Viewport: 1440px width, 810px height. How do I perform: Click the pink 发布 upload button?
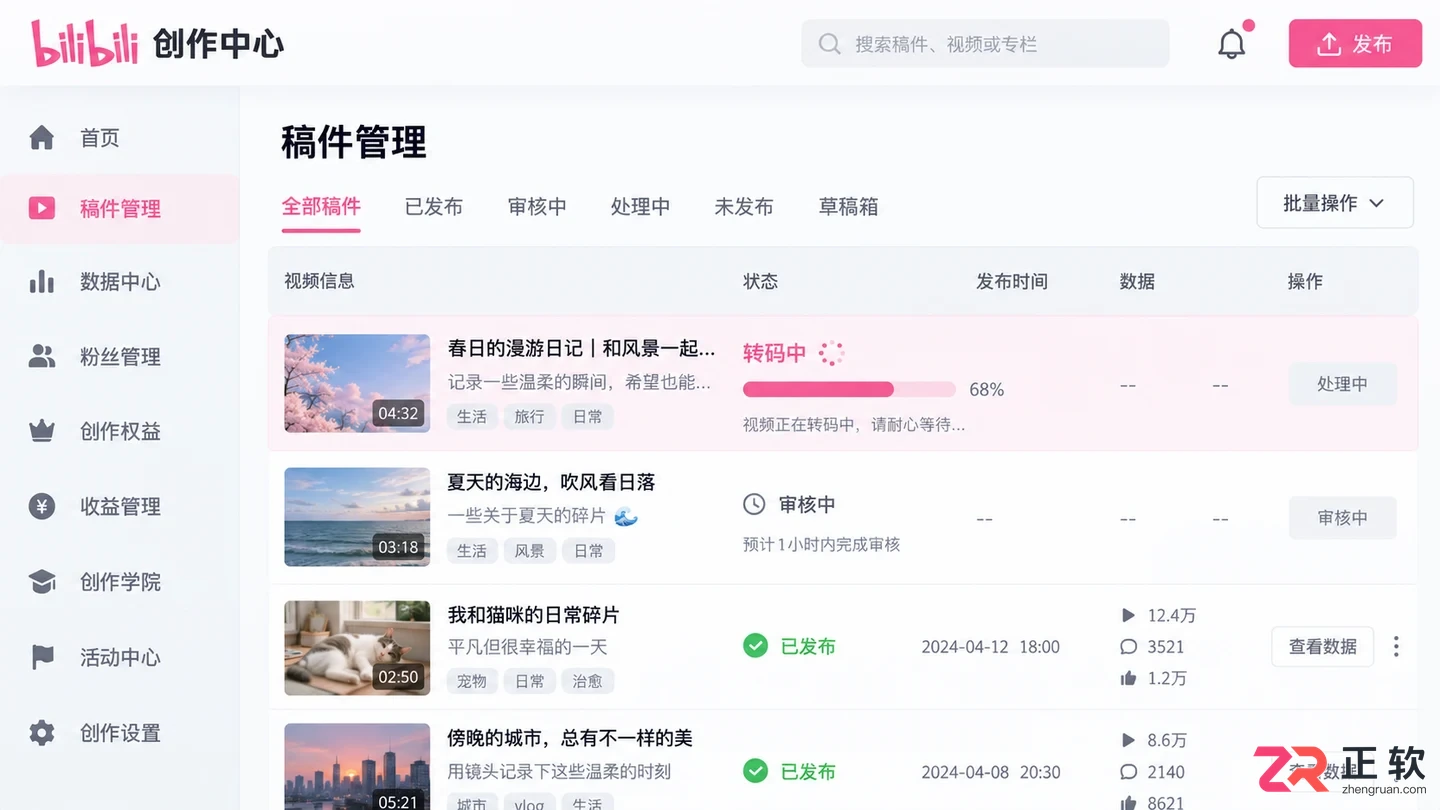[1355, 44]
